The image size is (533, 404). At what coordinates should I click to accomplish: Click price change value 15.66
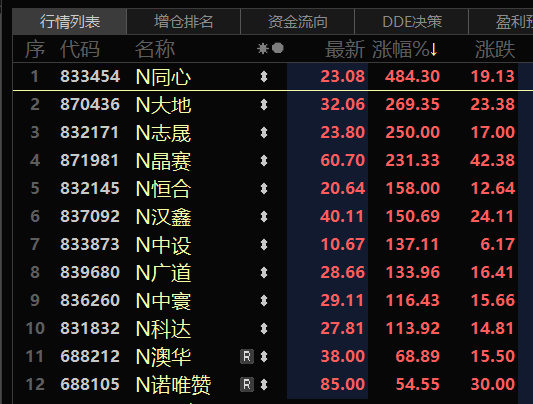(493, 300)
